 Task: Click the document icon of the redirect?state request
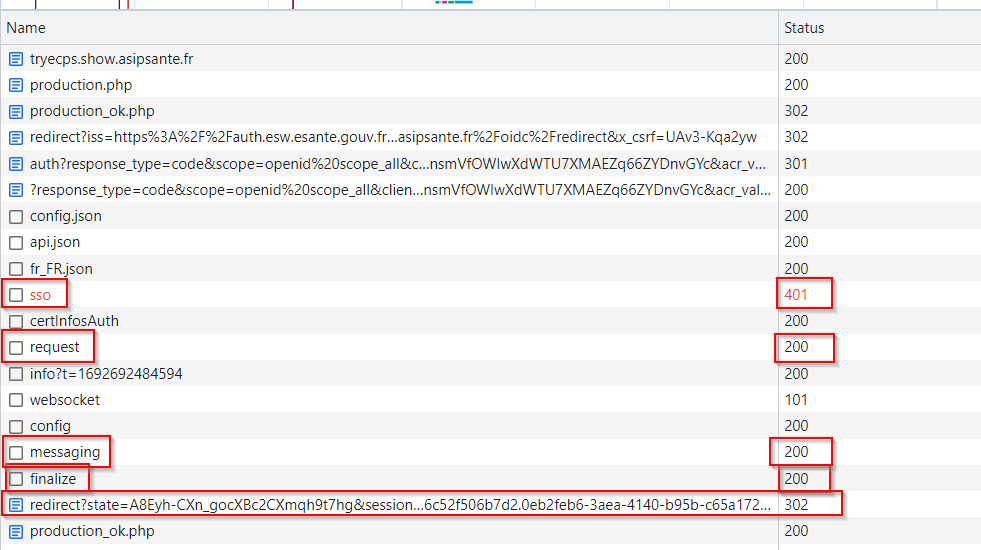point(15,505)
